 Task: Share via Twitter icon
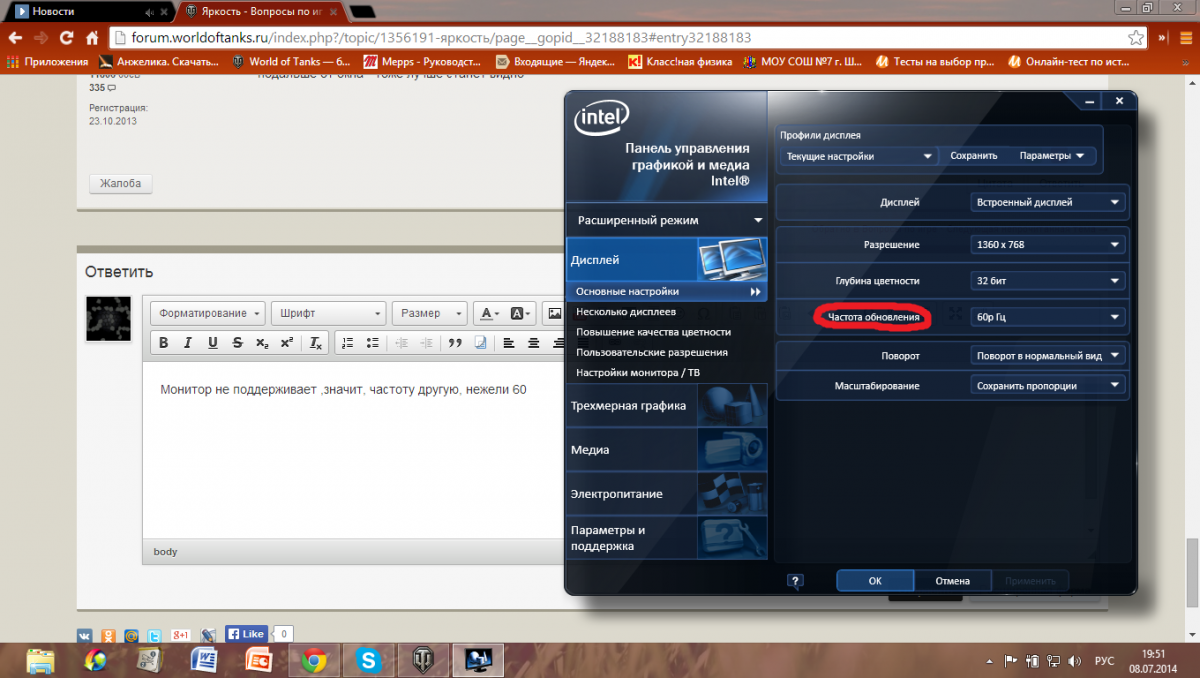(x=155, y=635)
